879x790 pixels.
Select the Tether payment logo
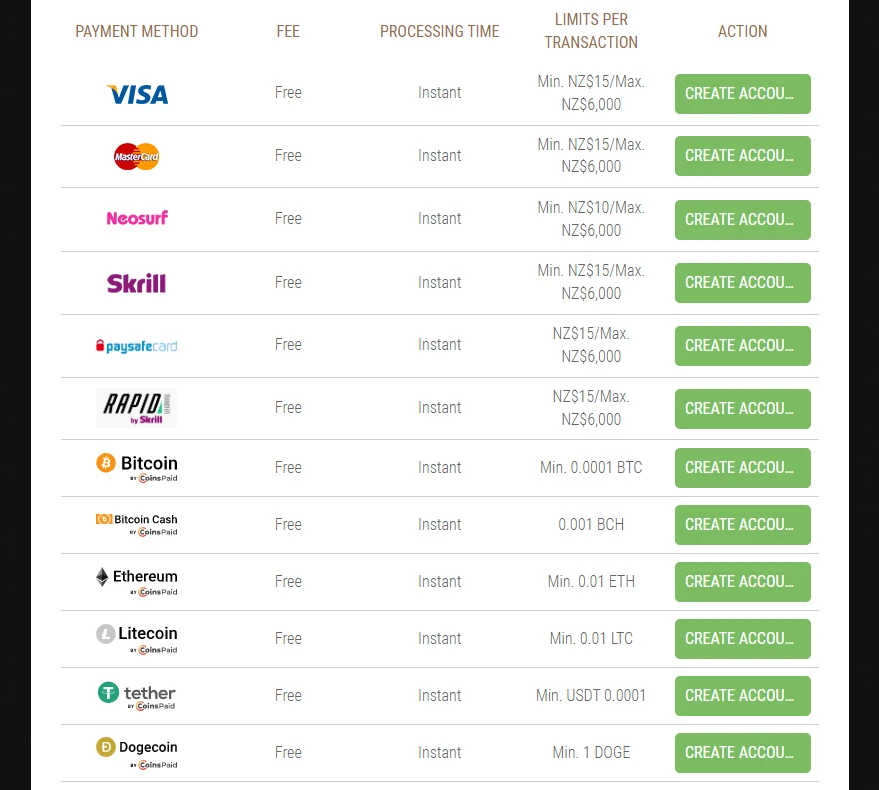click(137, 694)
